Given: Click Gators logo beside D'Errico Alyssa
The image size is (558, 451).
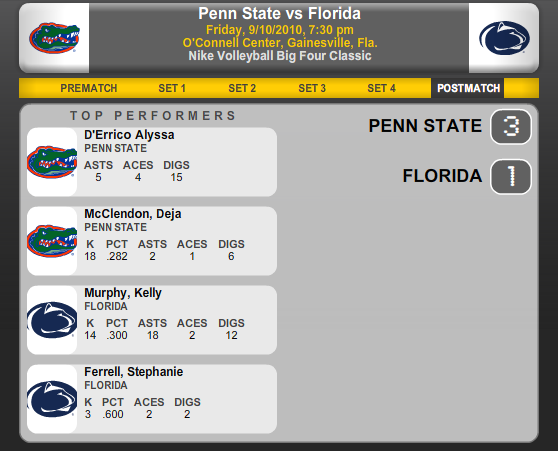Looking at the screenshot, I should 52,162.
